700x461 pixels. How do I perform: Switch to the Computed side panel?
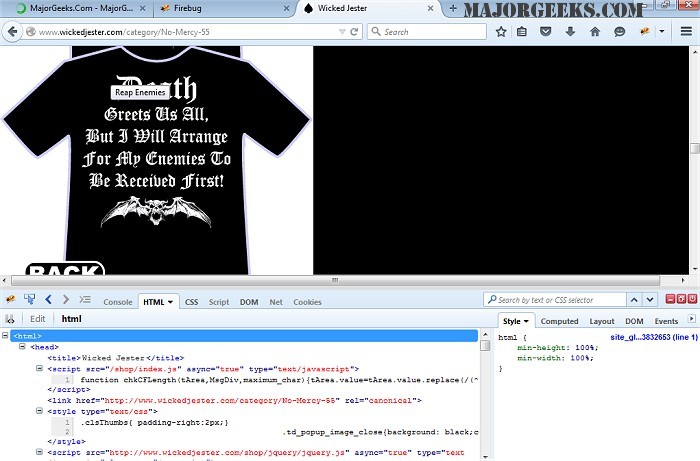[x=559, y=321]
